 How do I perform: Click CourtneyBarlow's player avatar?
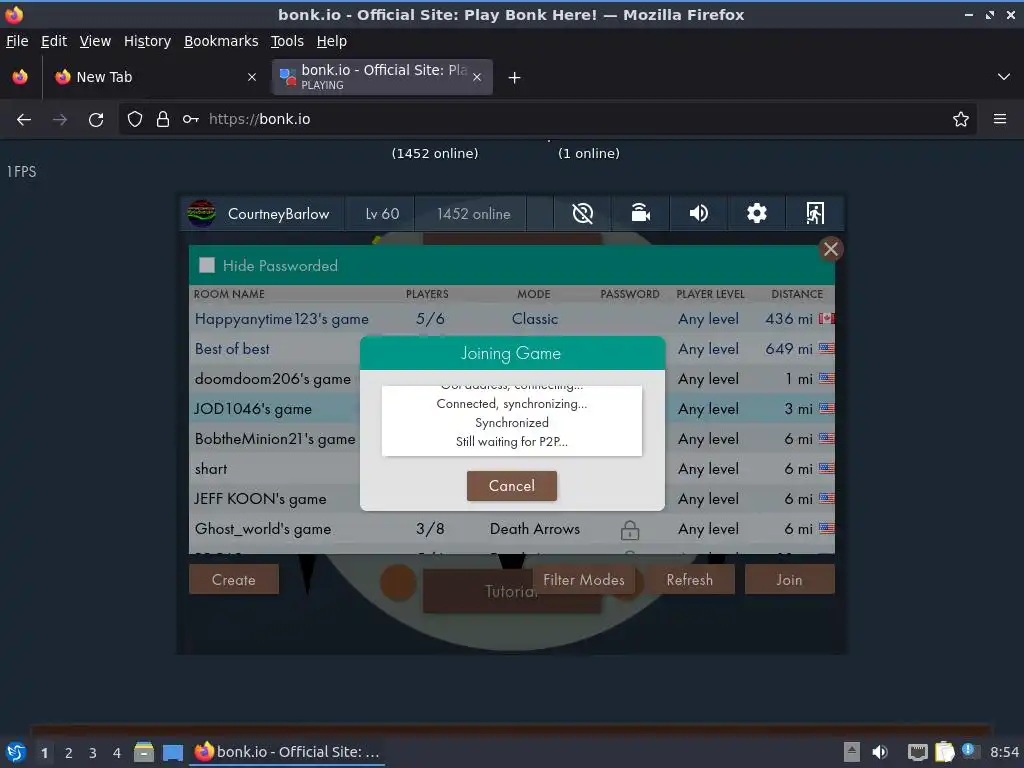[201, 214]
